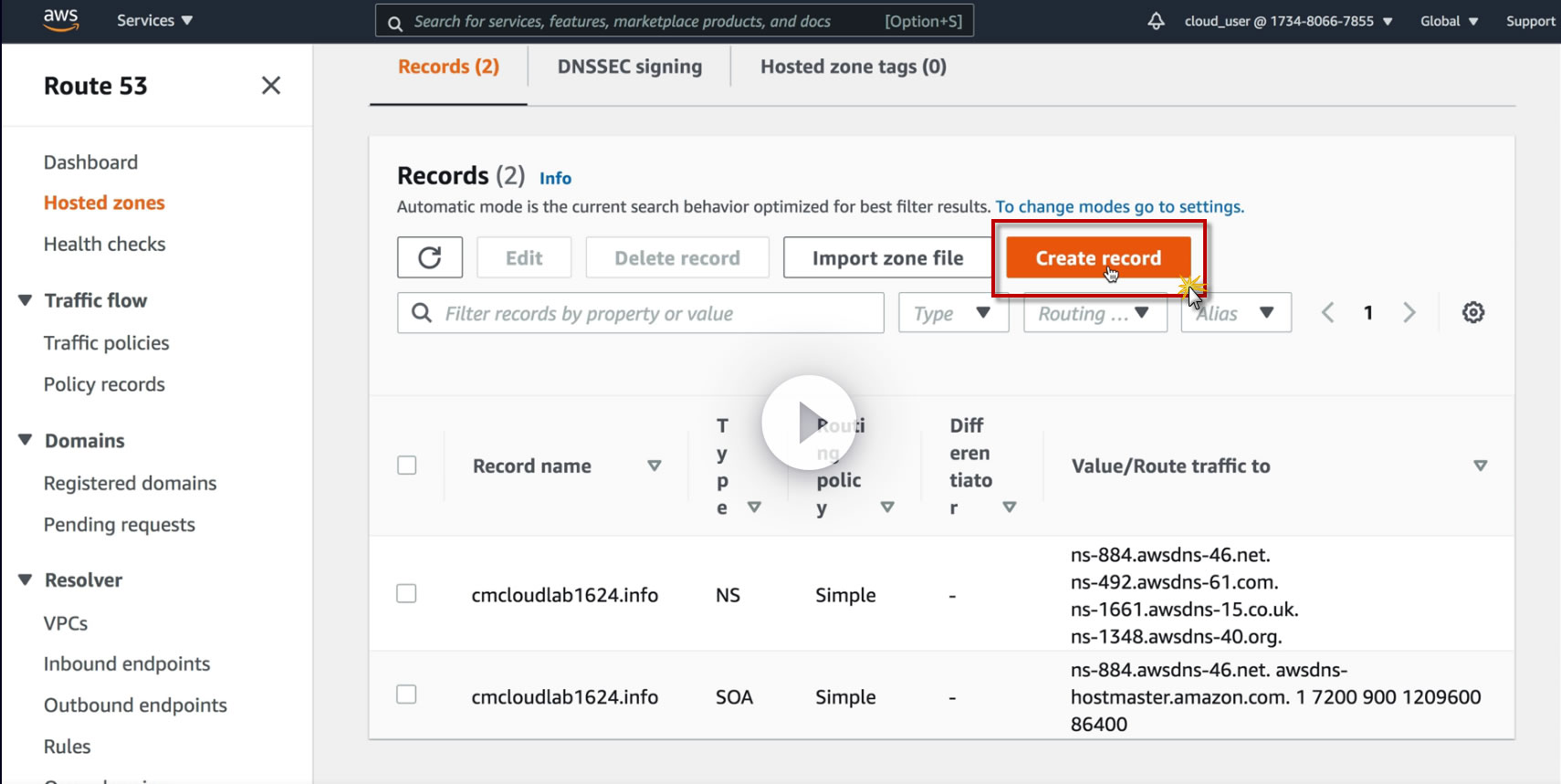The image size is (1561, 784).
Task: Open Pending requests in the sidebar
Action: click(120, 525)
